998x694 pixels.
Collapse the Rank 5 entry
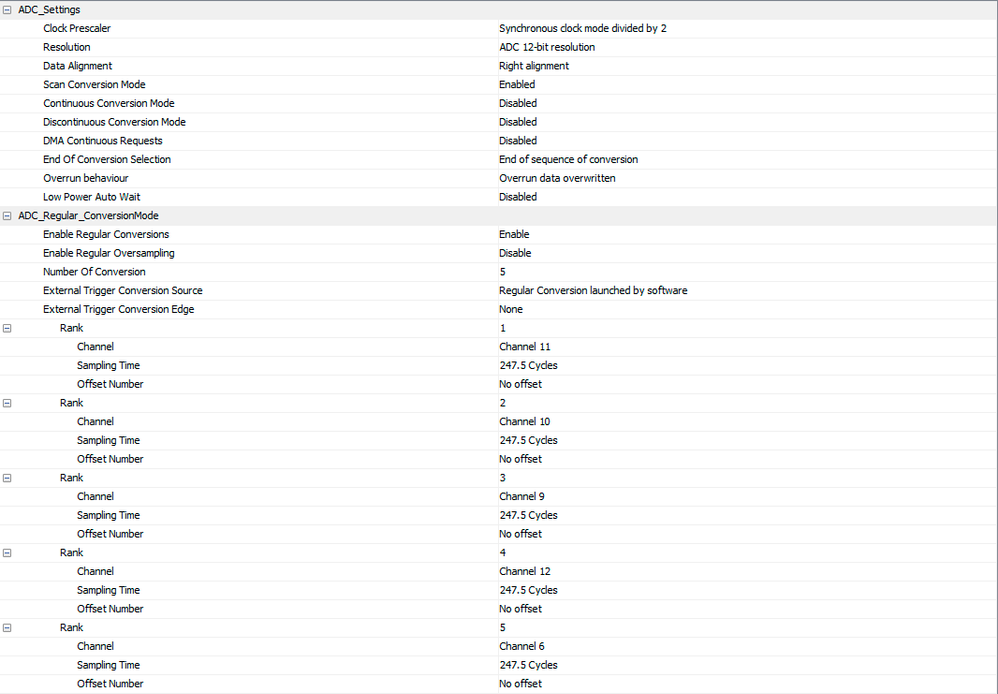pos(7,628)
